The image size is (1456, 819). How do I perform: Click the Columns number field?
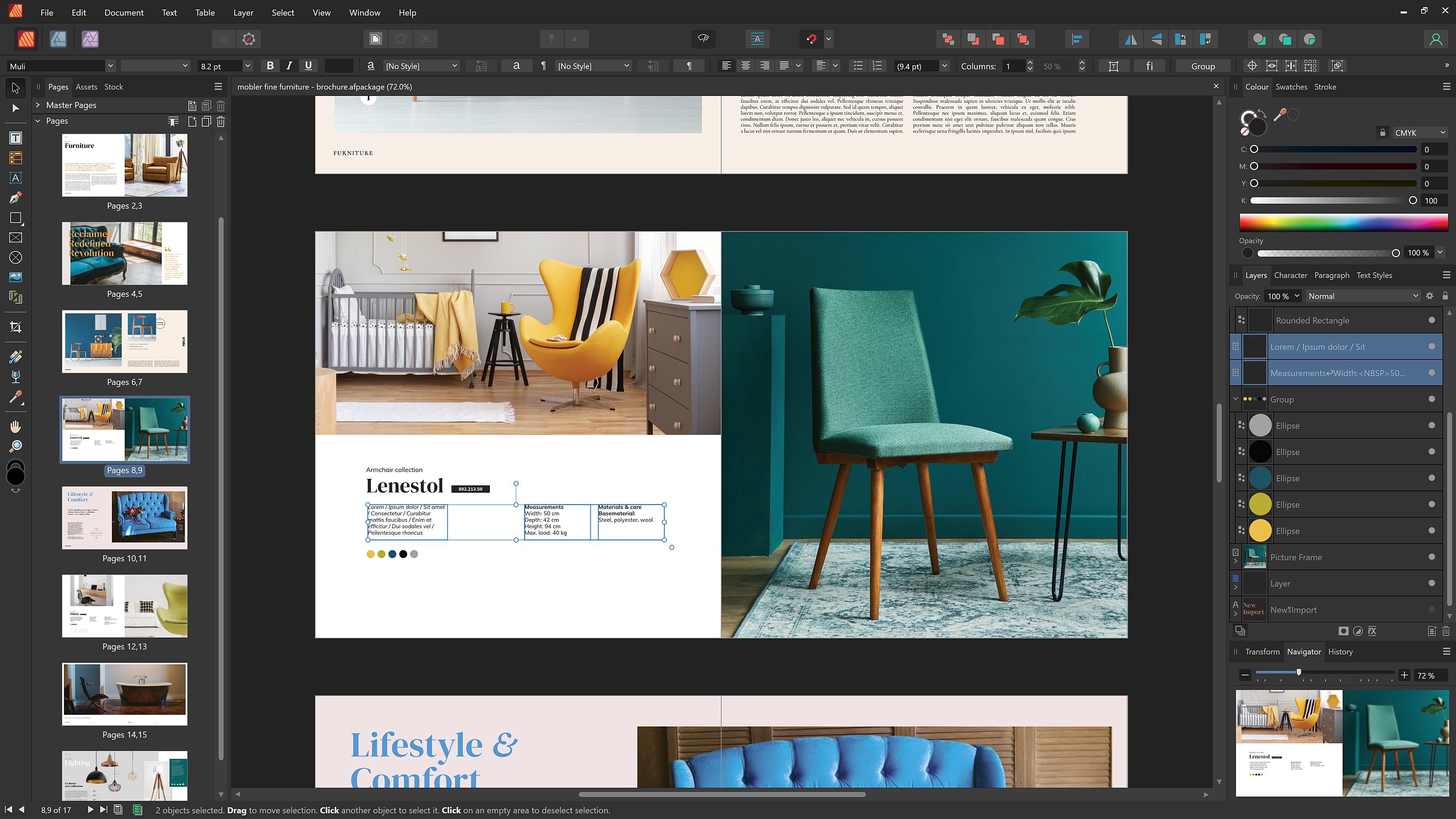[1014, 66]
